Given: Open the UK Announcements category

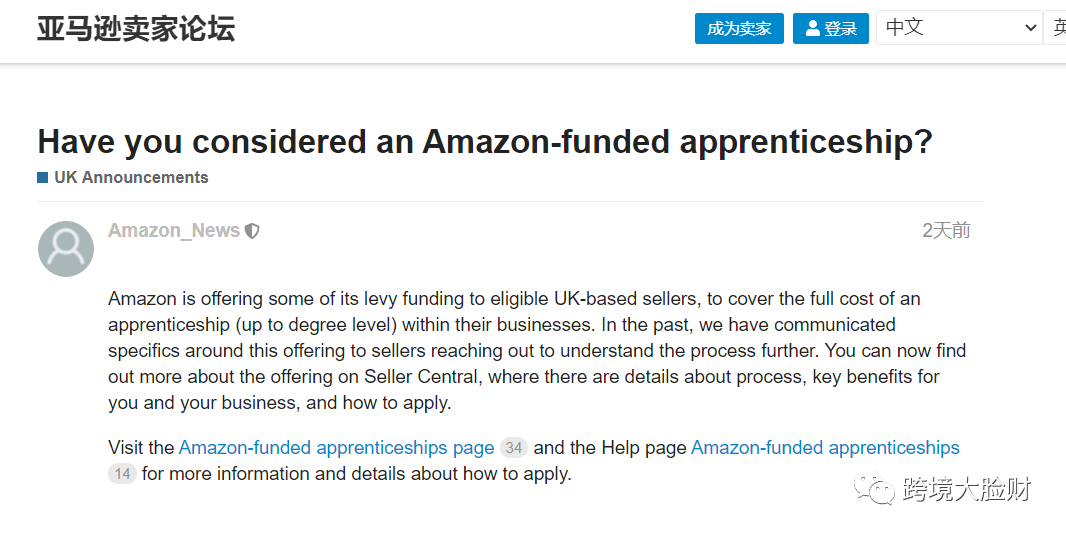Looking at the screenshot, I should [131, 178].
